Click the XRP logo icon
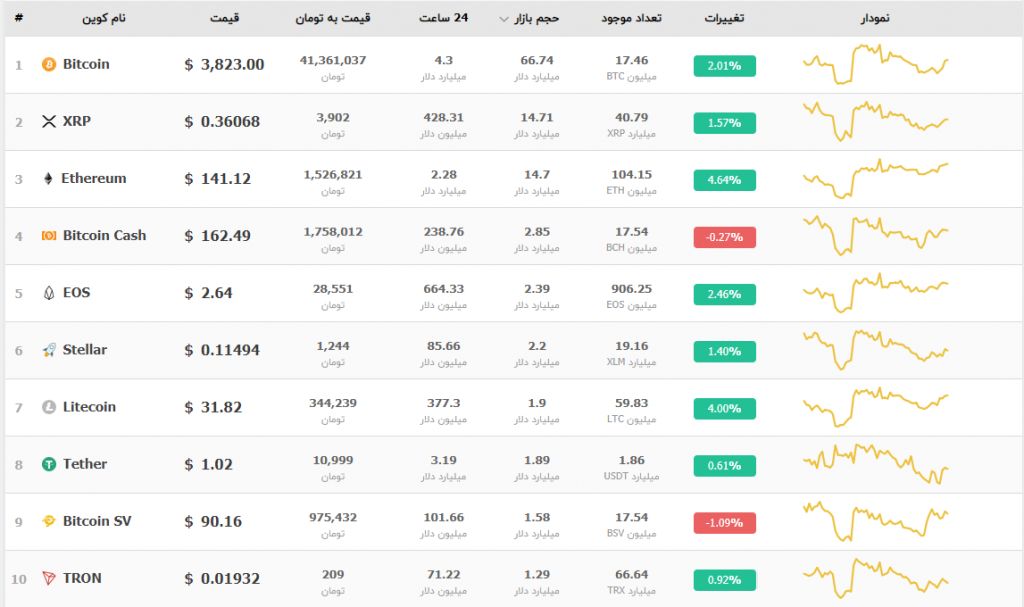This screenshot has height=607, width=1024. (x=48, y=122)
